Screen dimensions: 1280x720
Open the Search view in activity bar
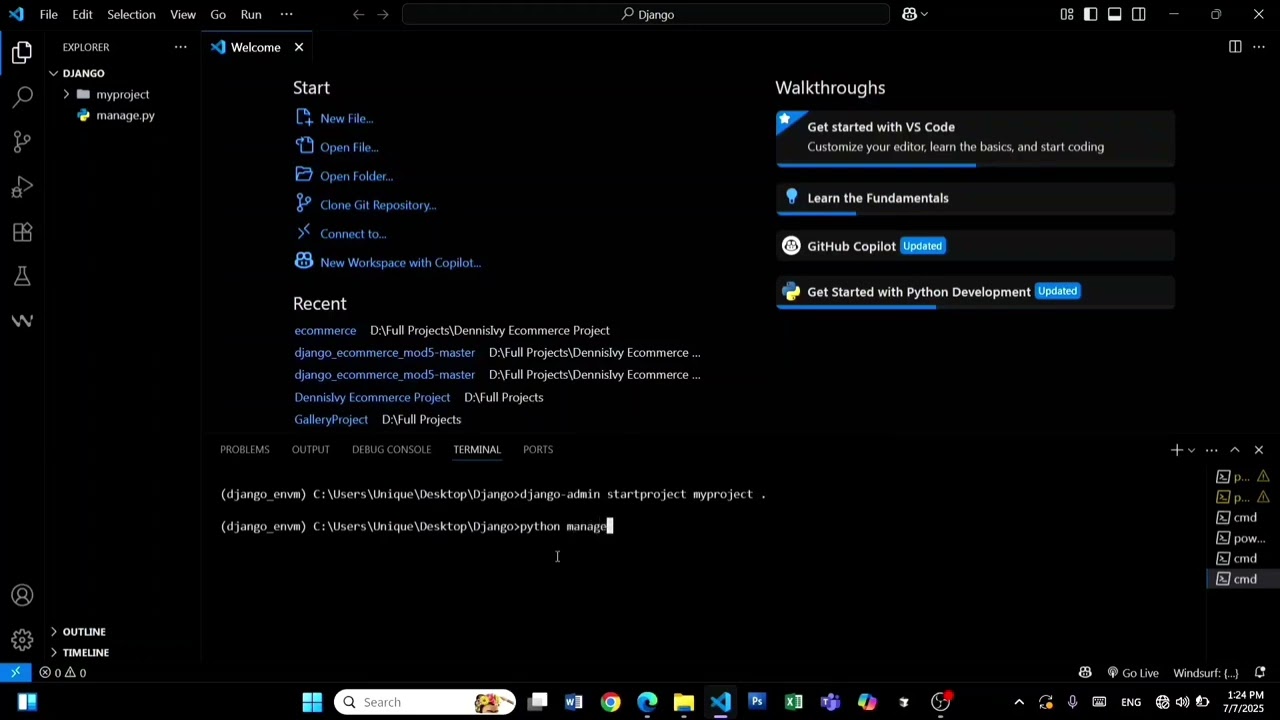22,97
